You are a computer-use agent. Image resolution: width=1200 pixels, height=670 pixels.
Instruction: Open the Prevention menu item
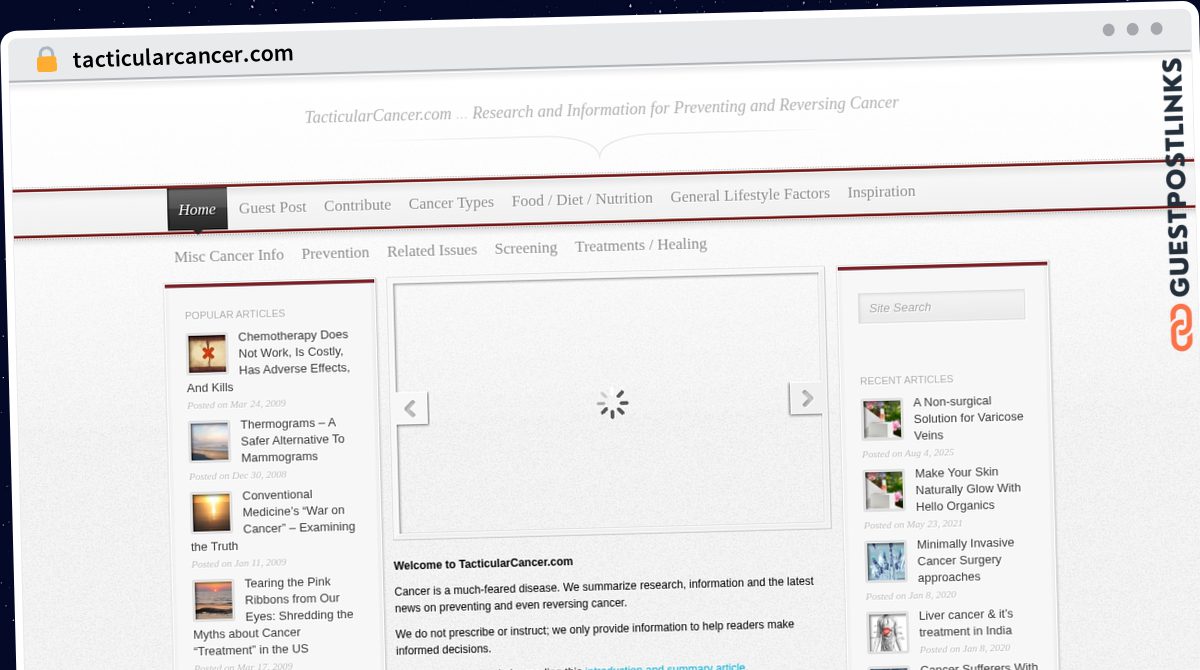(x=335, y=253)
